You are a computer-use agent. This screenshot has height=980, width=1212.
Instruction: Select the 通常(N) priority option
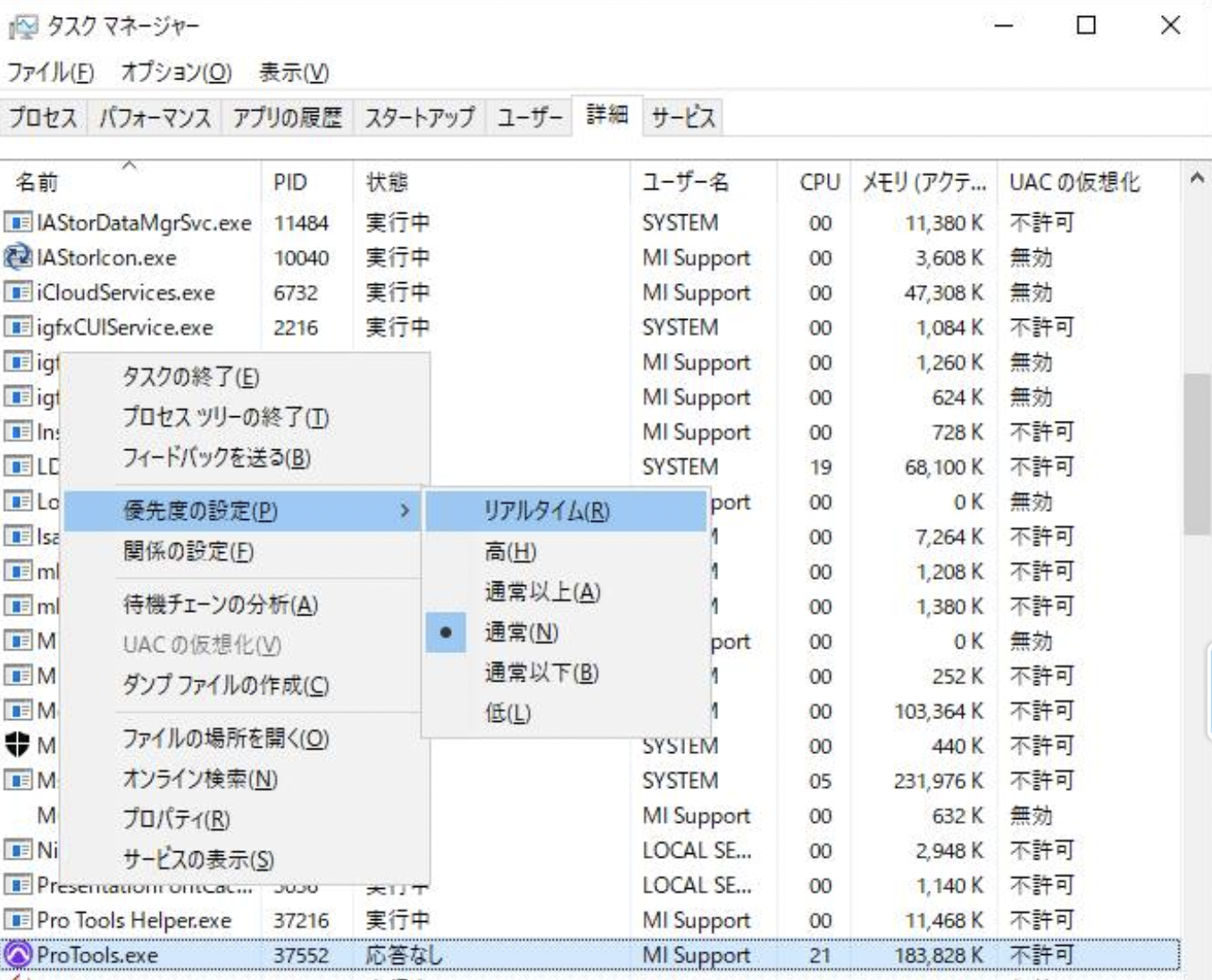coord(566,632)
